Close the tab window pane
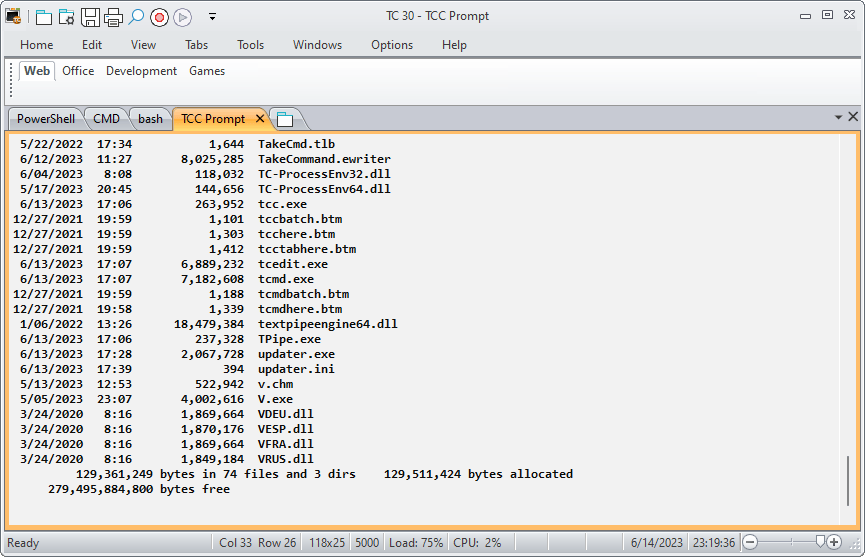865x557 pixels. [853, 116]
